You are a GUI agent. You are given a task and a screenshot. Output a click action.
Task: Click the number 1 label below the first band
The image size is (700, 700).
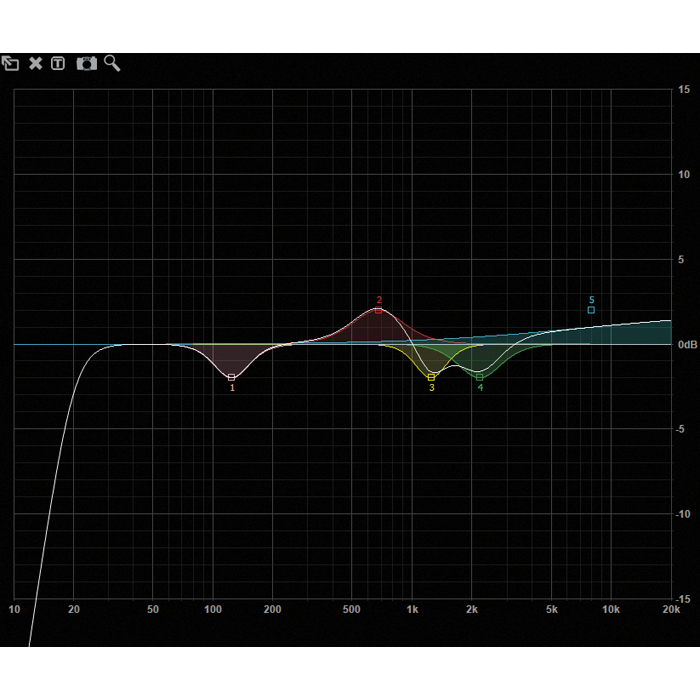[x=232, y=388]
